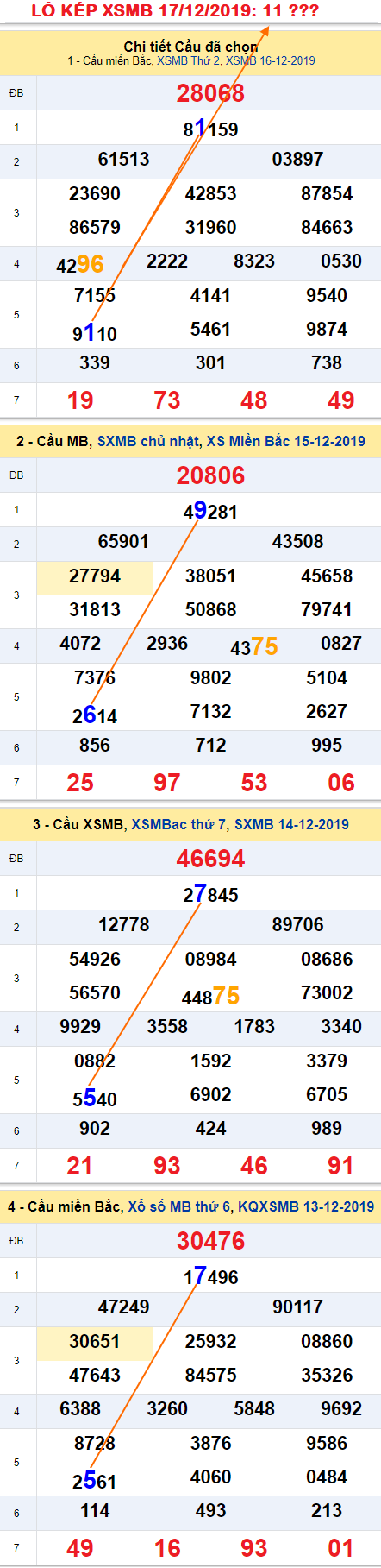Select fourth prize number 4296
381x1568 pixels.
pos(80,264)
